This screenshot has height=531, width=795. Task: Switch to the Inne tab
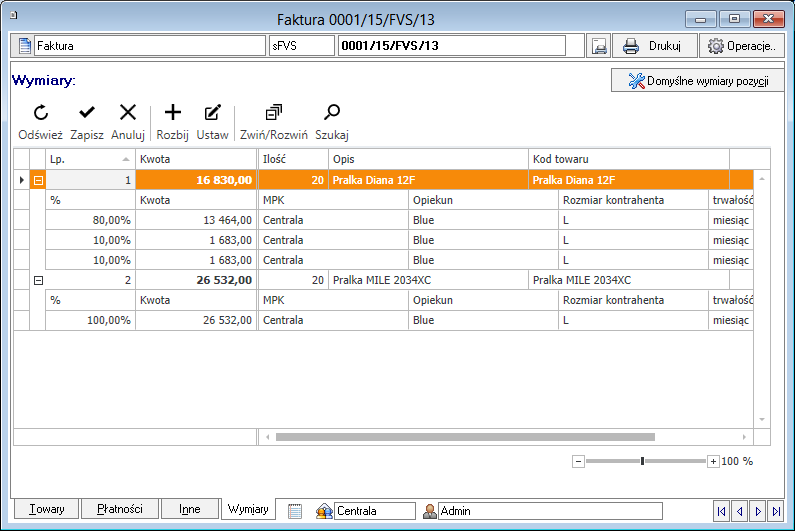pyautogui.click(x=190, y=509)
